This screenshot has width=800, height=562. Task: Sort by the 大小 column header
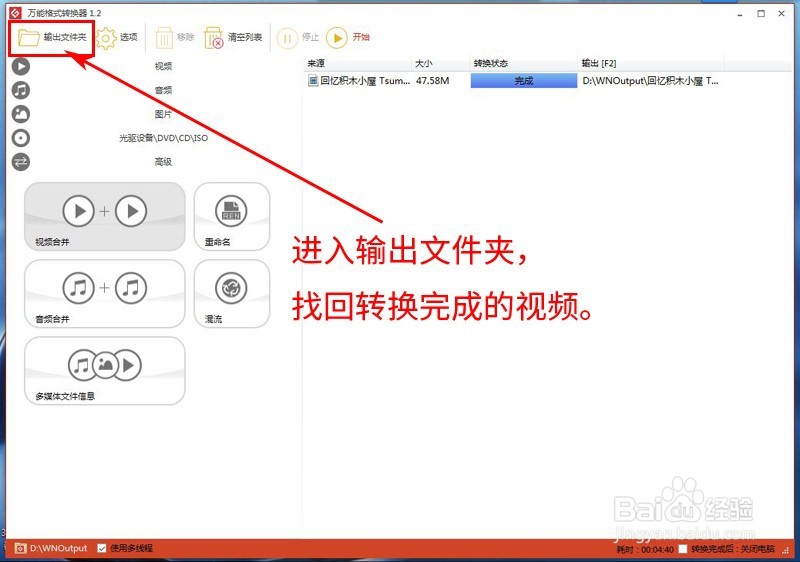point(441,64)
